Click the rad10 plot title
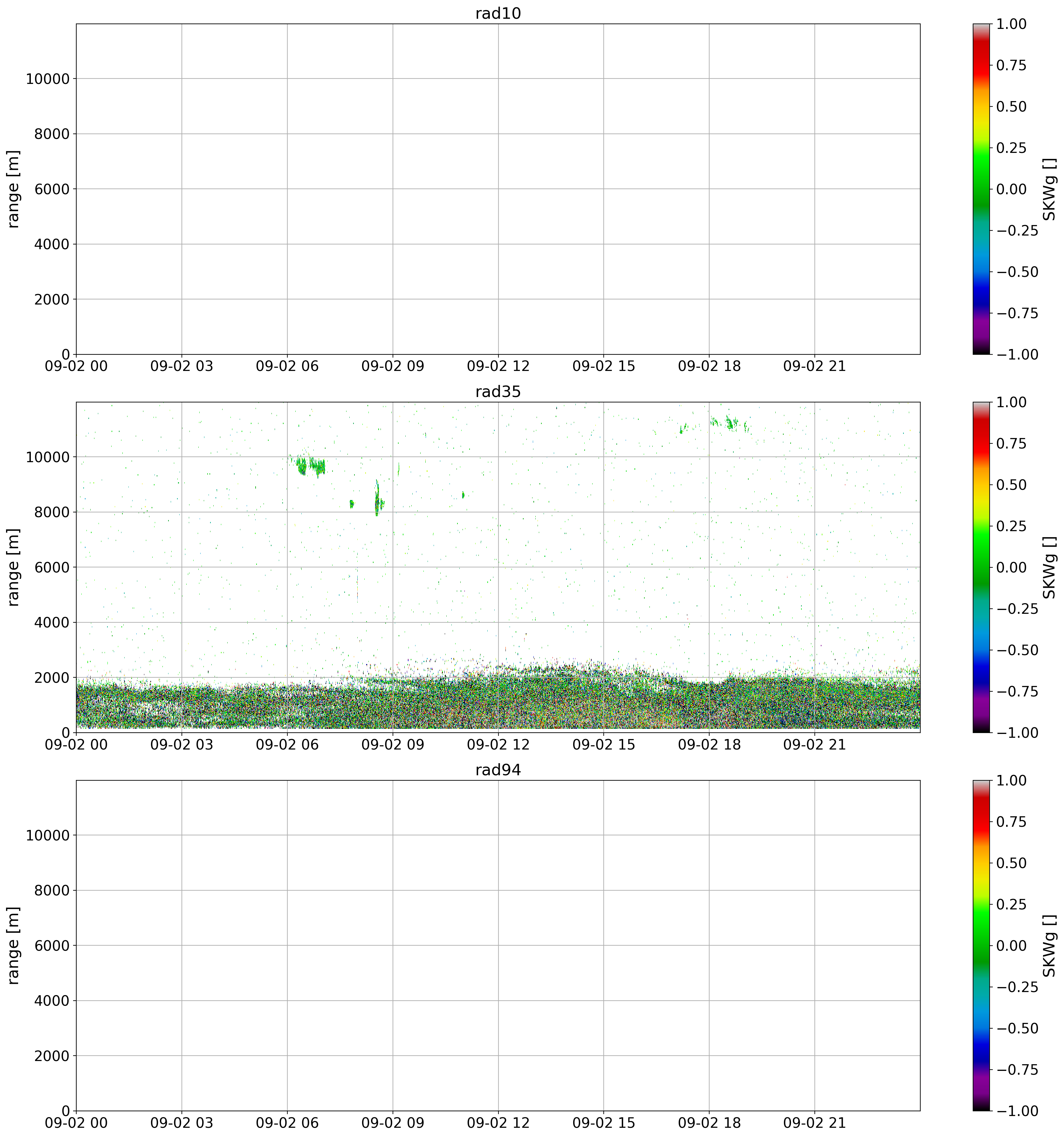 pos(498,14)
